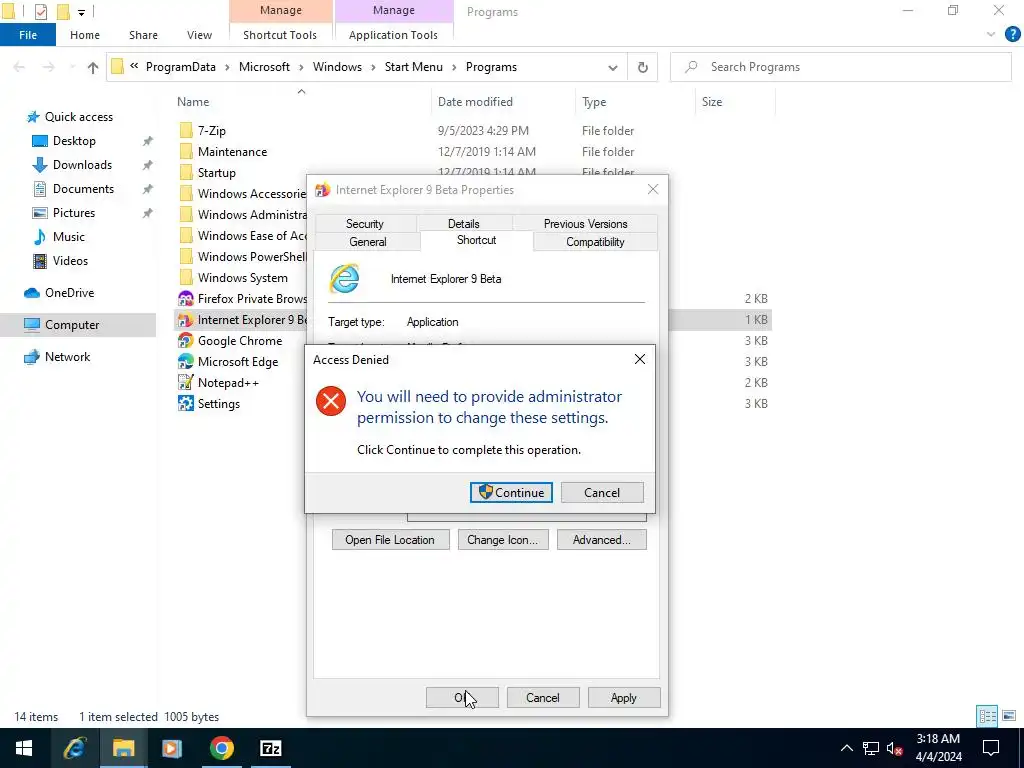Click the Start Menu breadcrumb segment

point(413,67)
